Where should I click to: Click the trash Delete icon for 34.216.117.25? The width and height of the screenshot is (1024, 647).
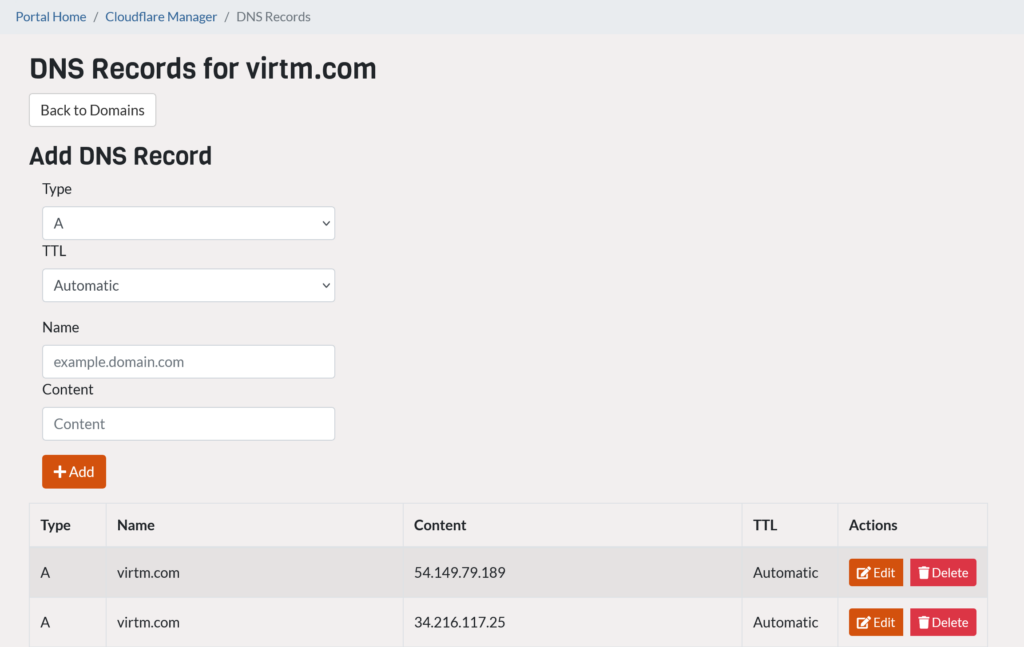pyautogui.click(x=925, y=622)
